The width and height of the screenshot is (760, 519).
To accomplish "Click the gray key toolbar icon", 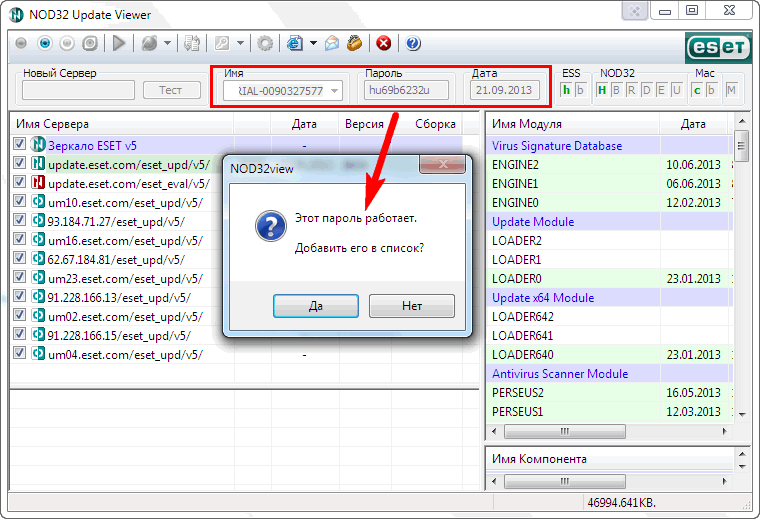I will 222,44.
